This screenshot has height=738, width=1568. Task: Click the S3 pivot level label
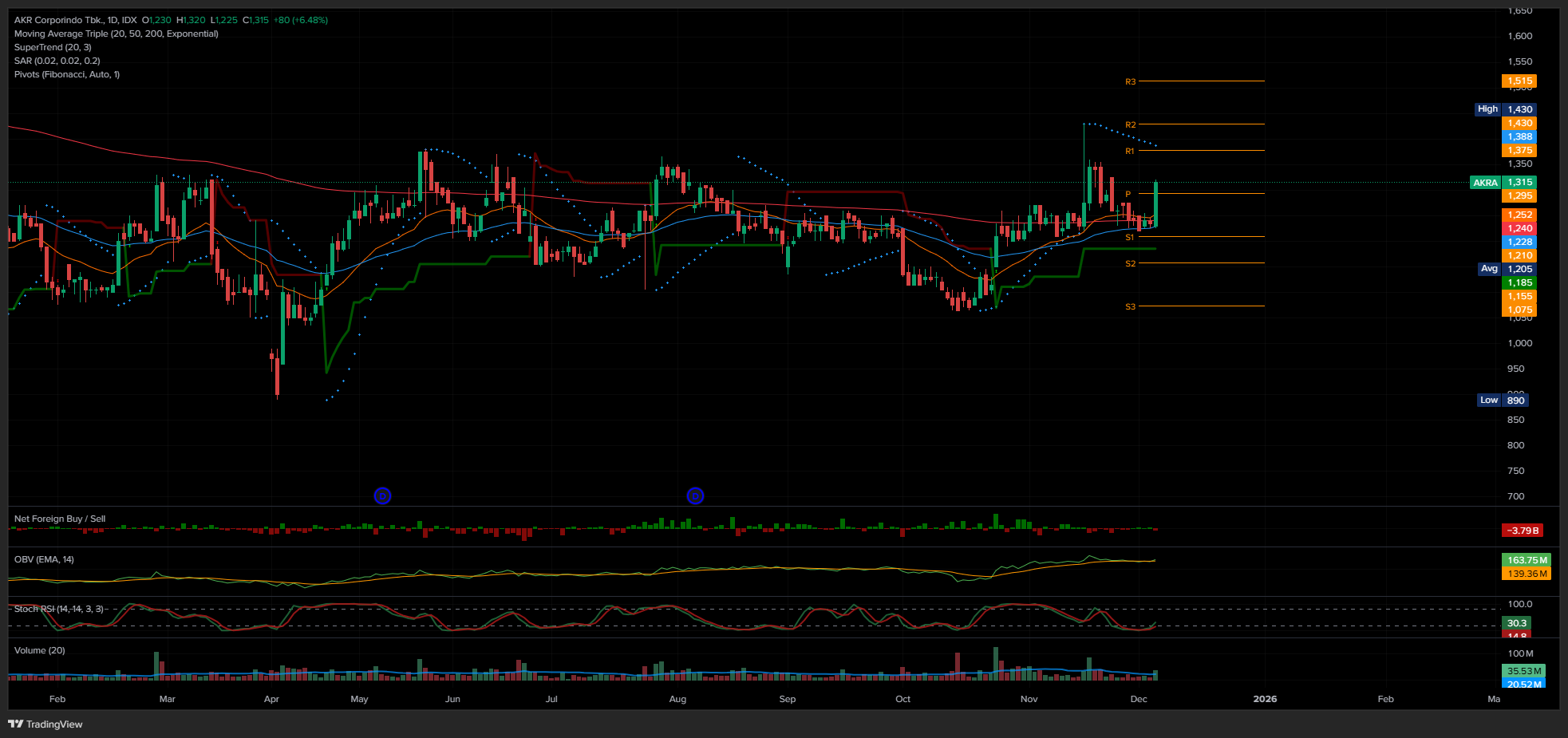pyautogui.click(x=1130, y=306)
